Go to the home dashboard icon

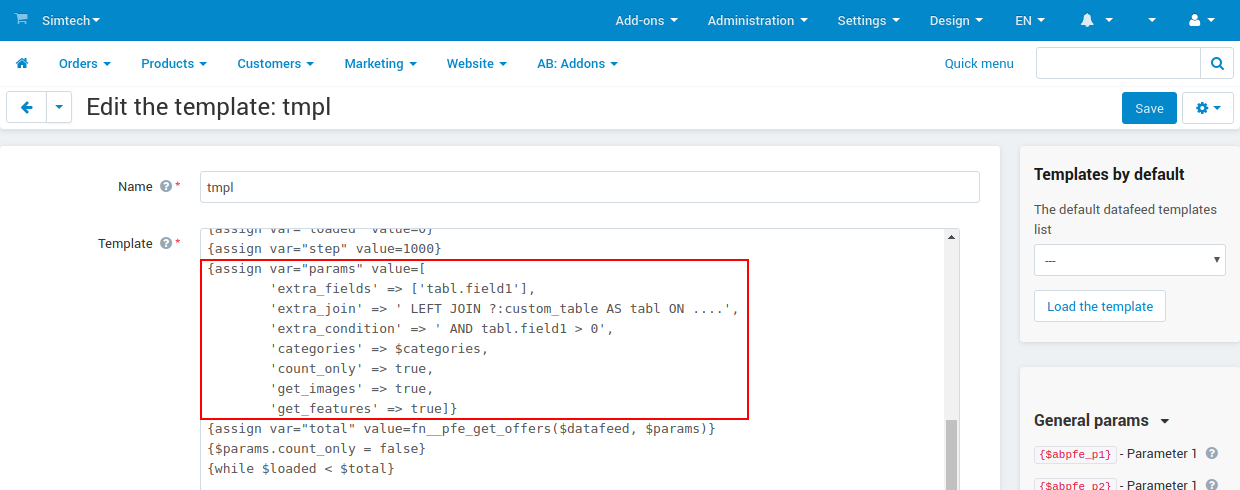click(x=22, y=63)
